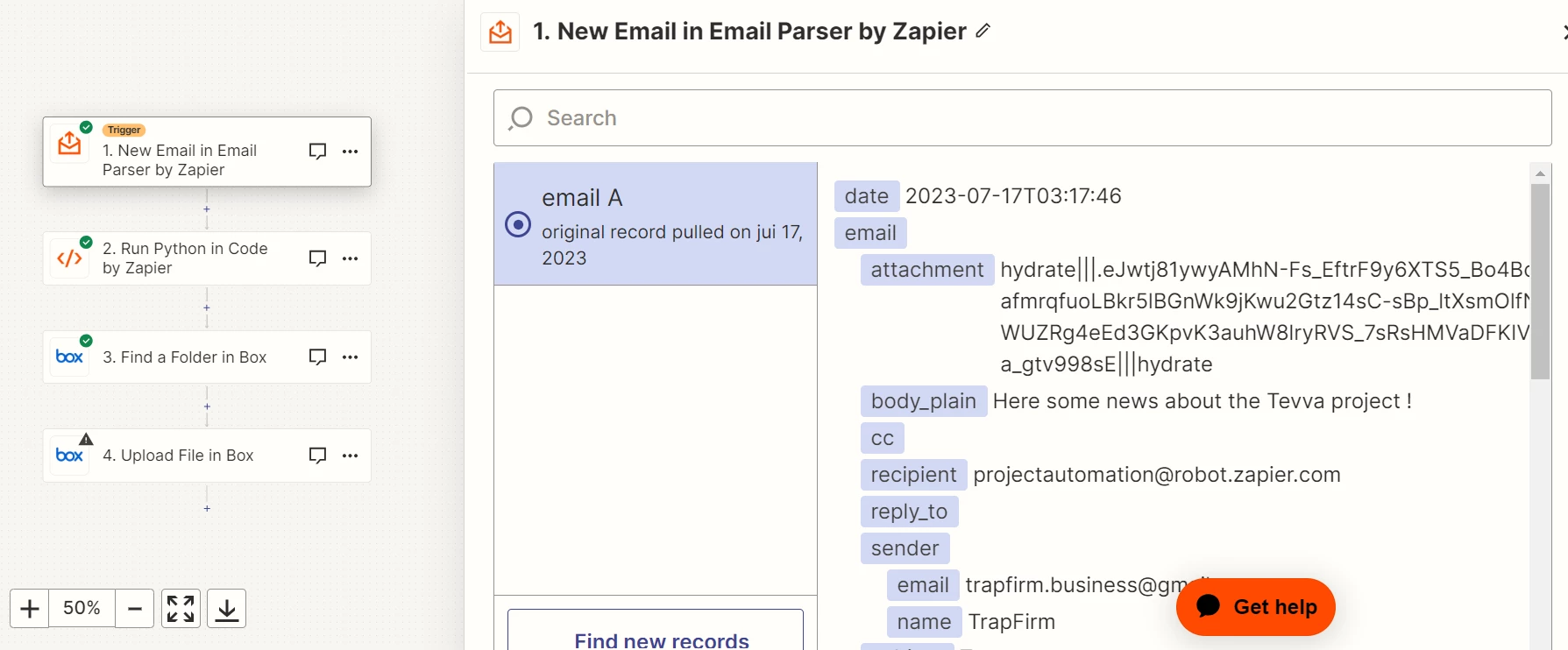Click date value 2023-07-17T03:17:46
The image size is (1568, 650).
pyautogui.click(x=1013, y=196)
